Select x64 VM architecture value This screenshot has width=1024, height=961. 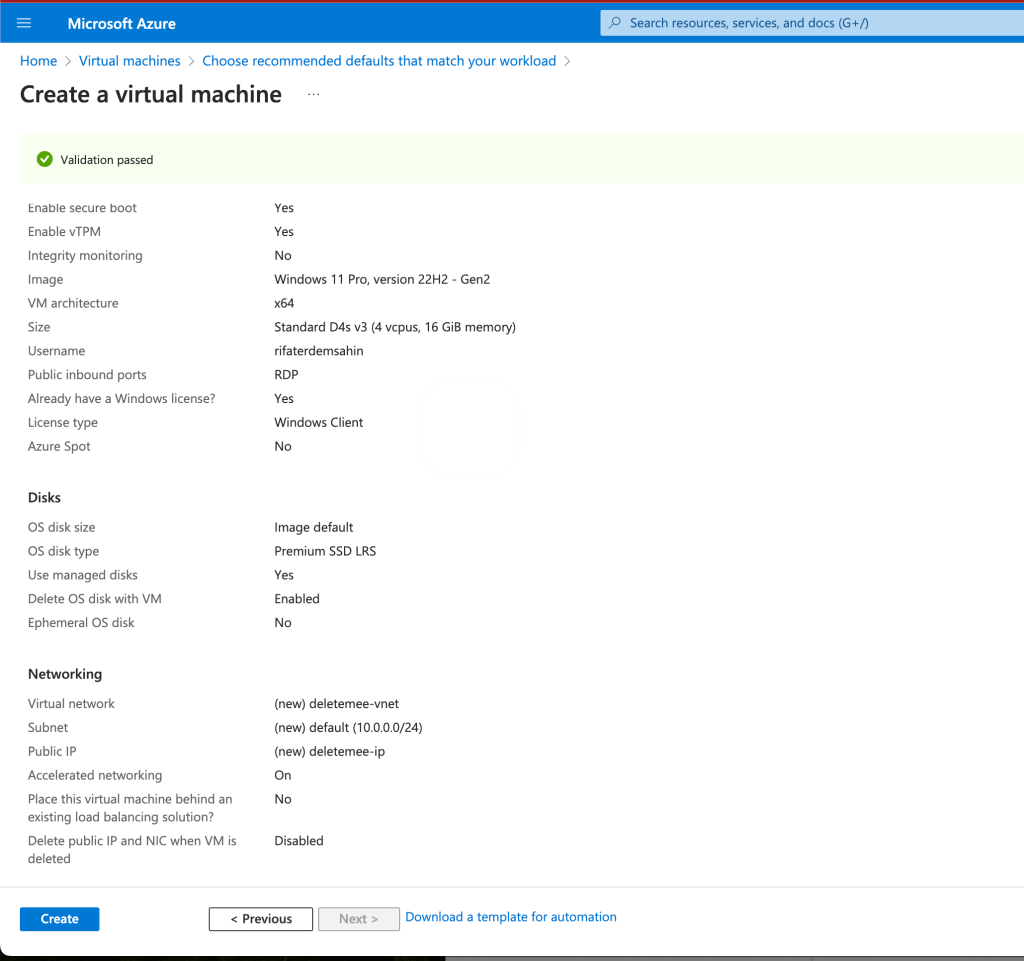(x=284, y=304)
